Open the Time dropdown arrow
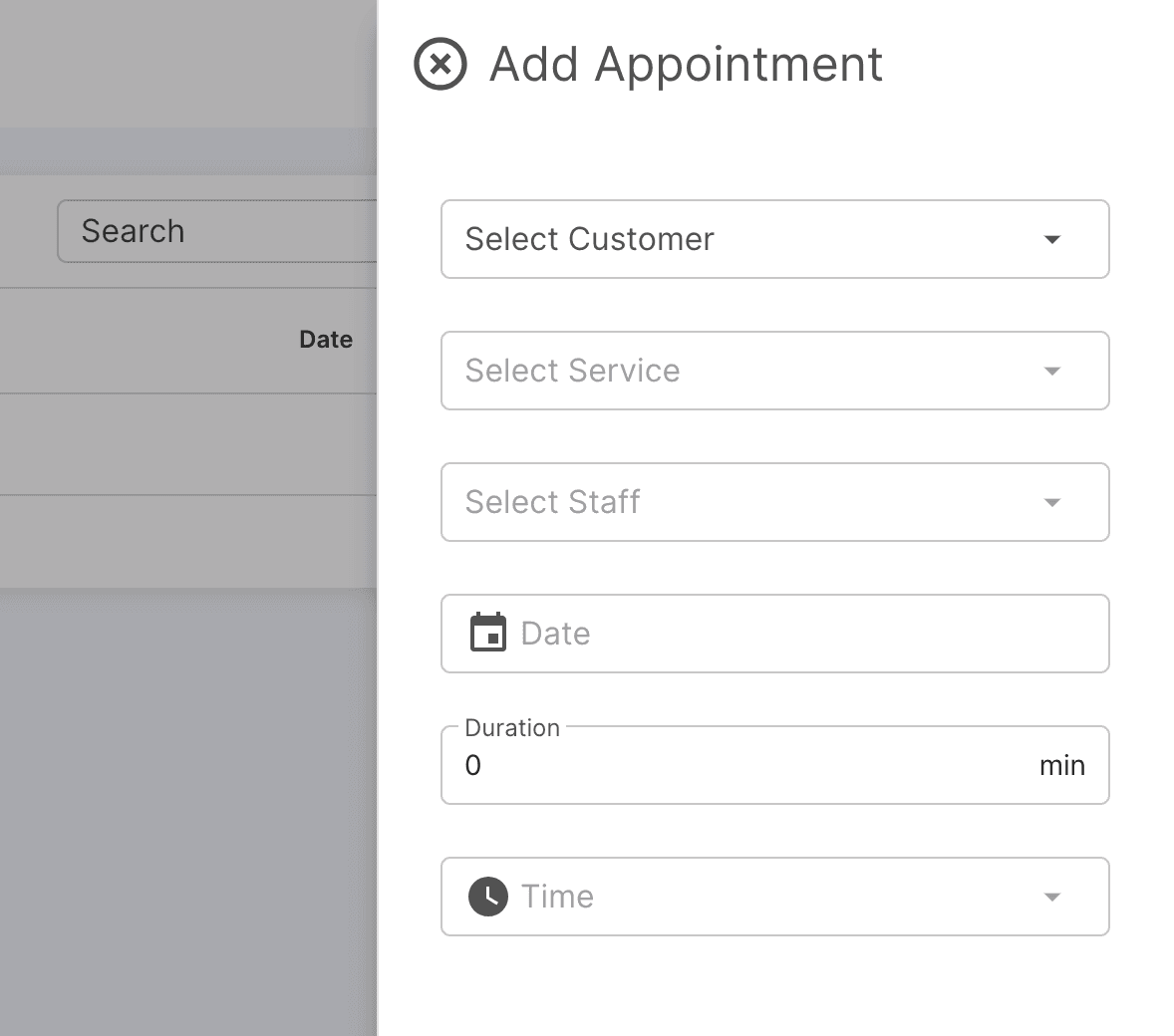 click(x=1051, y=898)
